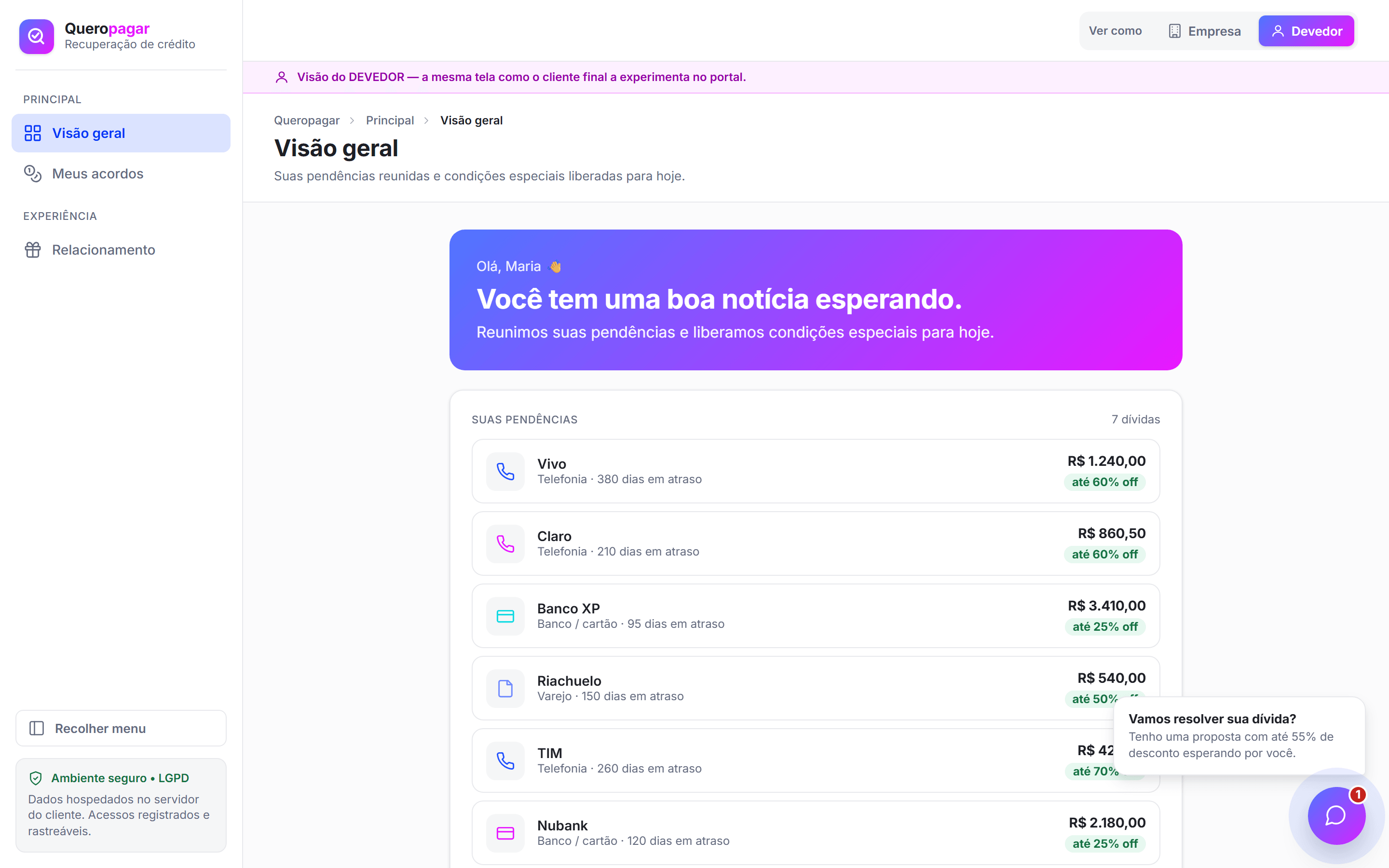Click the Visão geral breadcrumb text
Viewport: 1389px width, 868px height.
click(471, 121)
